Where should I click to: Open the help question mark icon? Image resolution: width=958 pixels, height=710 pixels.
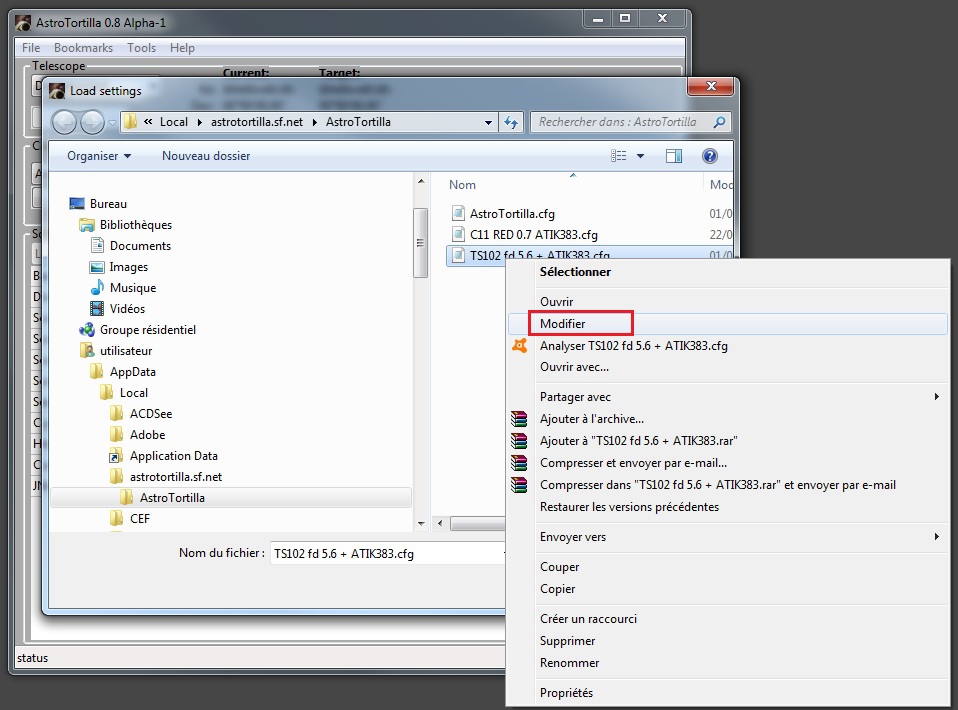[x=709, y=156]
